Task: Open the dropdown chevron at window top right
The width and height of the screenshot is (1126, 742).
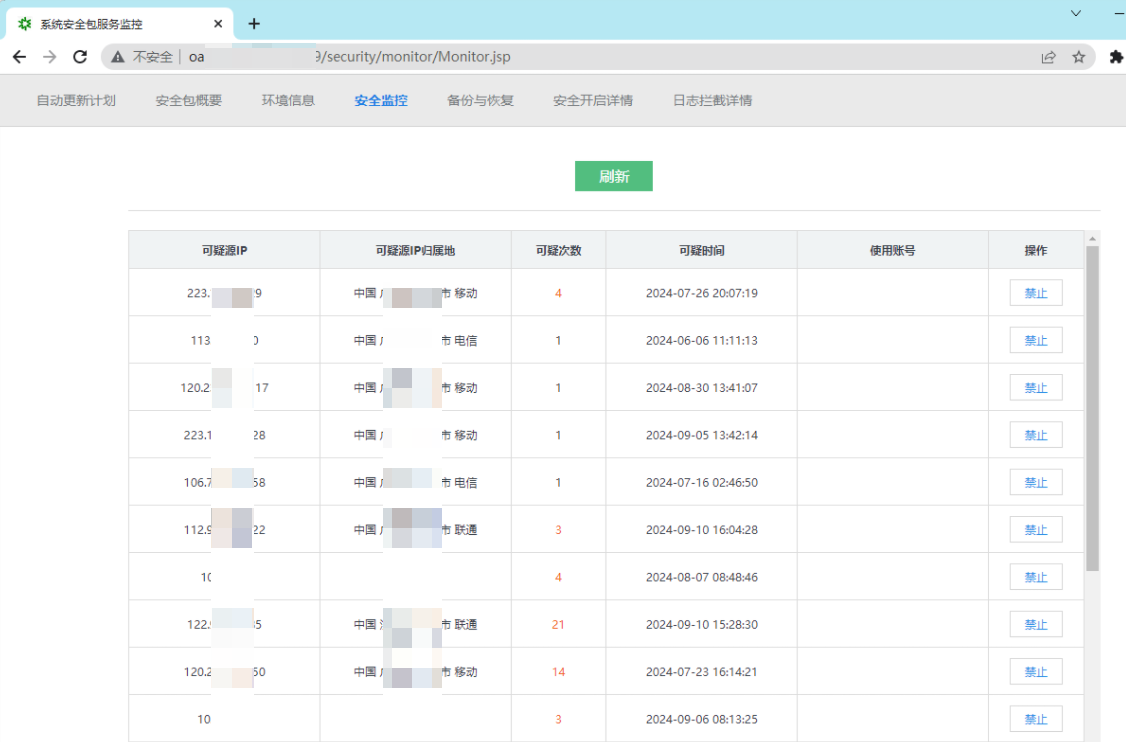Action: pyautogui.click(x=1075, y=14)
